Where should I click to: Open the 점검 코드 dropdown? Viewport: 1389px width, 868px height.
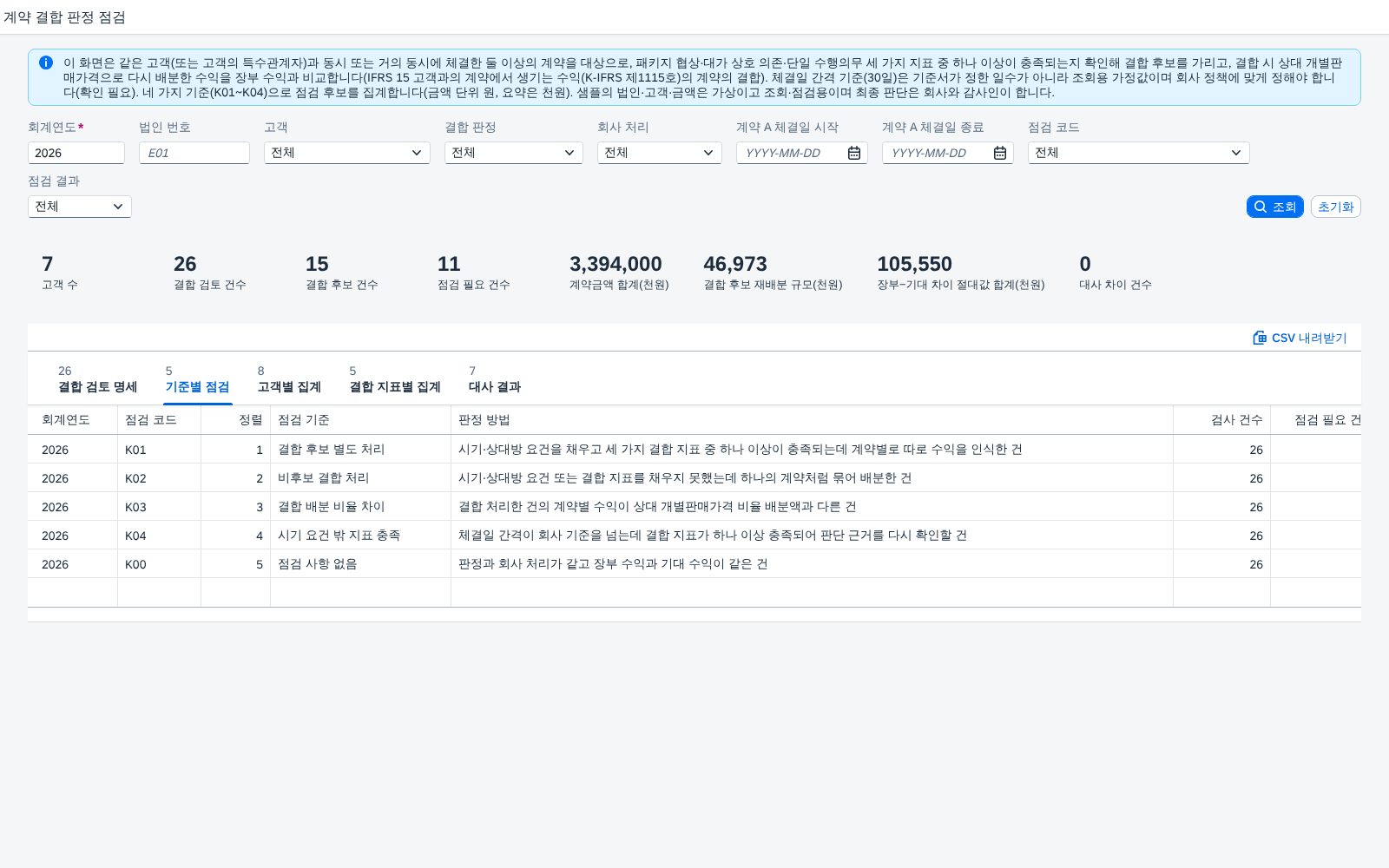click(1139, 153)
